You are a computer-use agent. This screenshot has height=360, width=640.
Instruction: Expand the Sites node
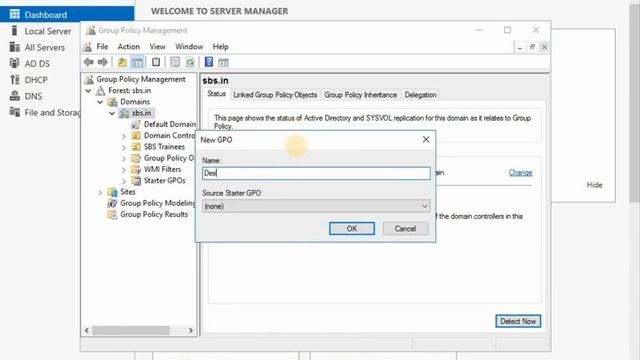pos(100,192)
